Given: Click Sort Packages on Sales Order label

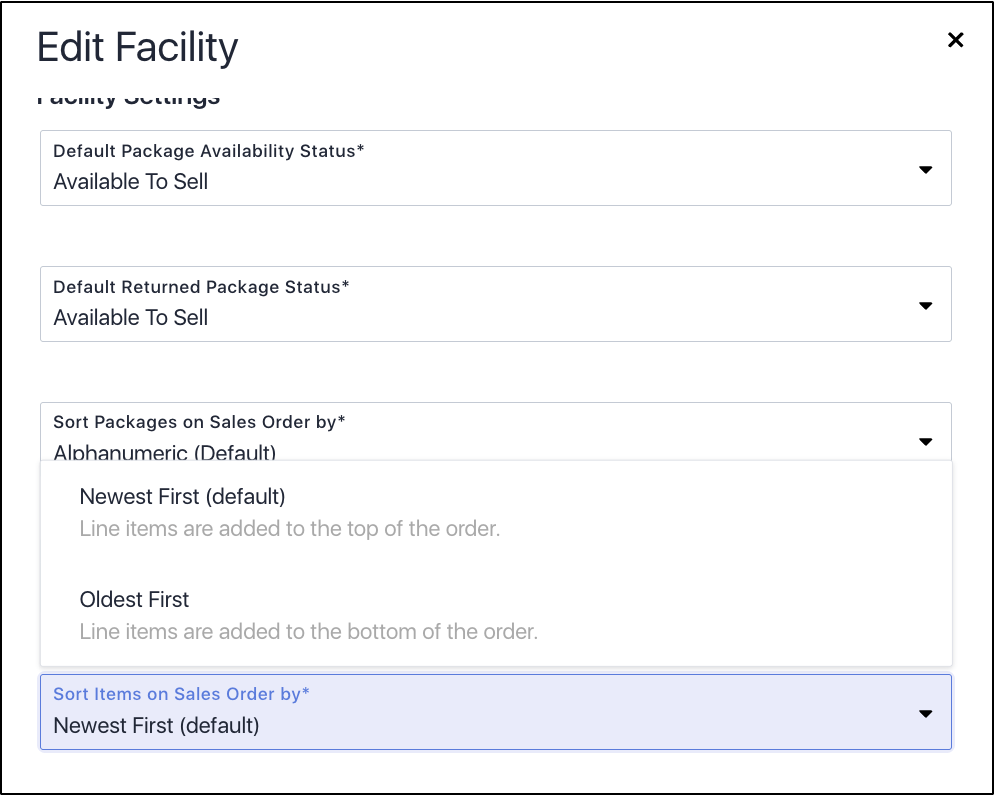Looking at the screenshot, I should 199,422.
